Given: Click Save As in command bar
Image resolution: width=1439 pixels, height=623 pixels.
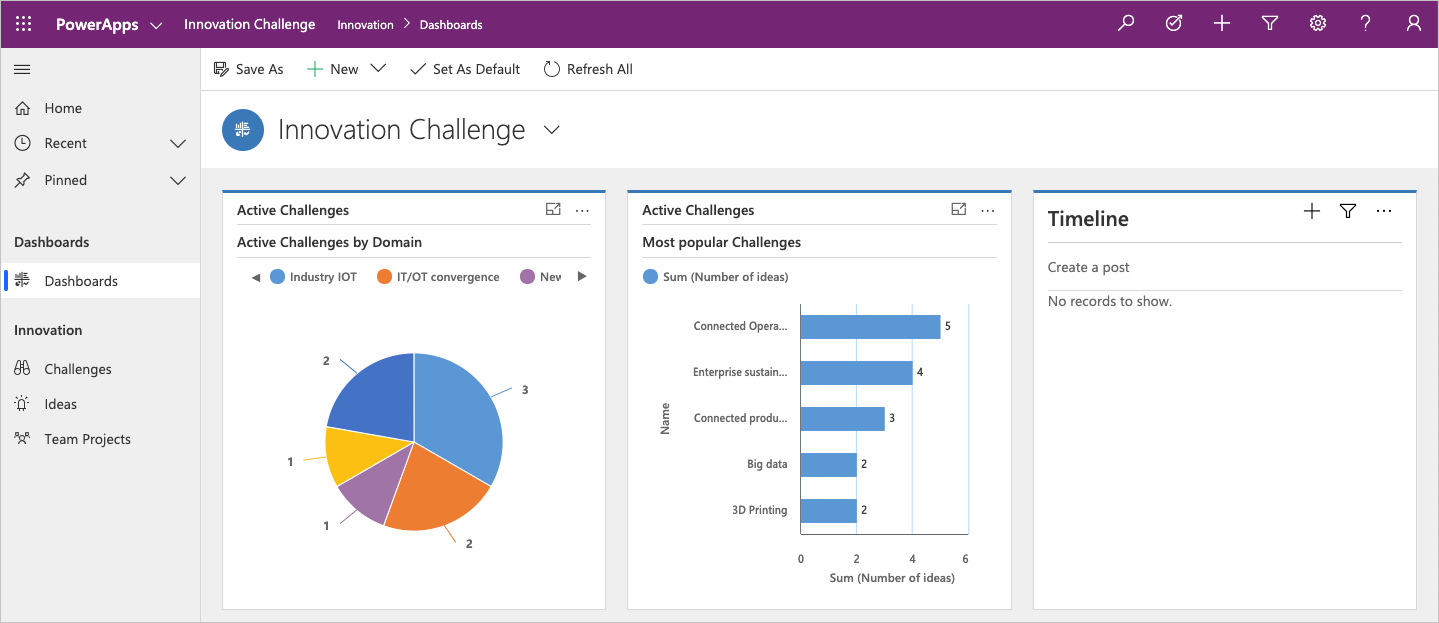Looking at the screenshot, I should click(x=249, y=69).
